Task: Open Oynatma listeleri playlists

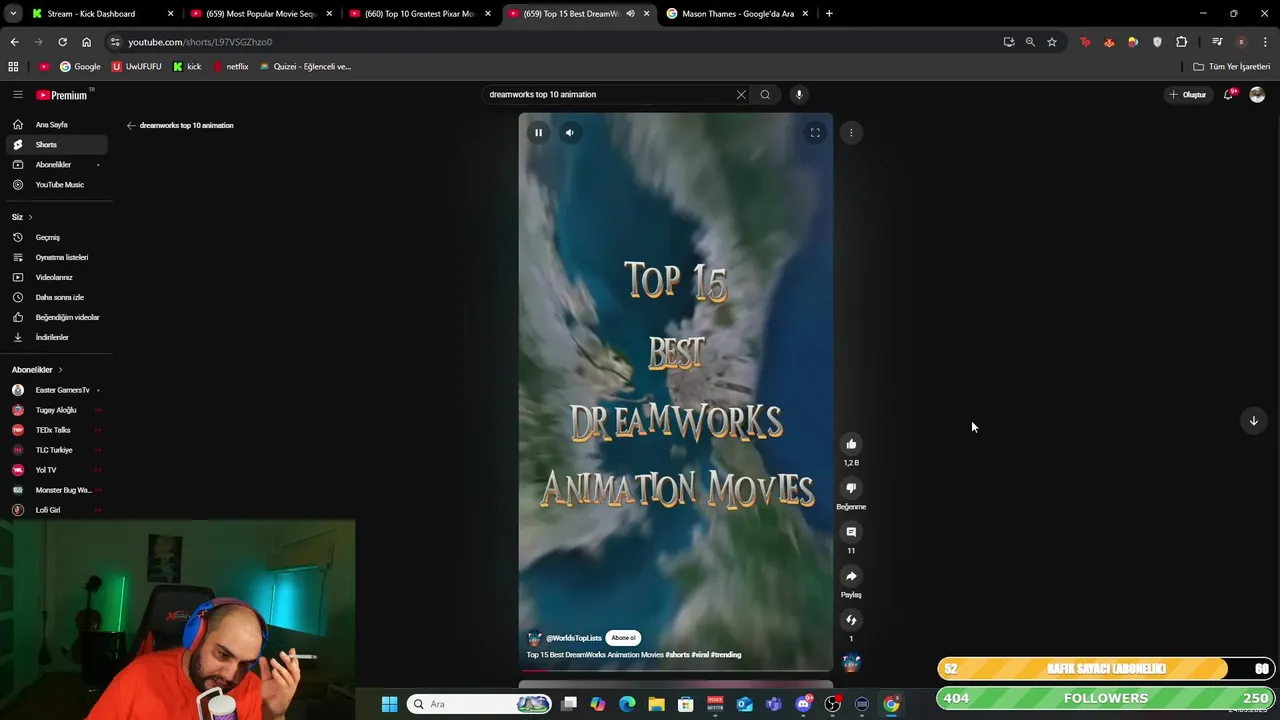Action: pyautogui.click(x=56, y=258)
